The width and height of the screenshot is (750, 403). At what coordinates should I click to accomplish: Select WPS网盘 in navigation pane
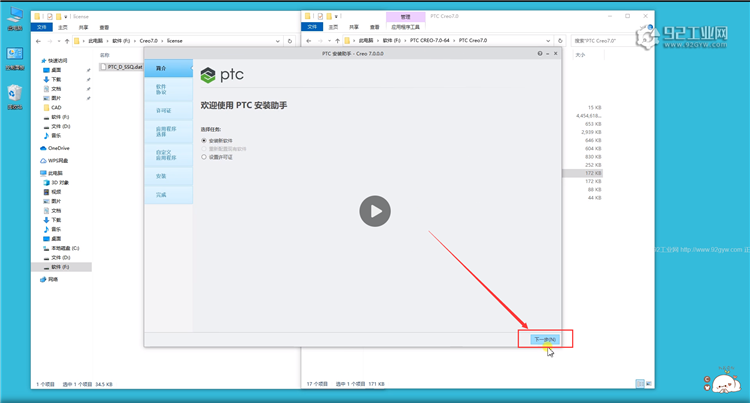(54, 161)
